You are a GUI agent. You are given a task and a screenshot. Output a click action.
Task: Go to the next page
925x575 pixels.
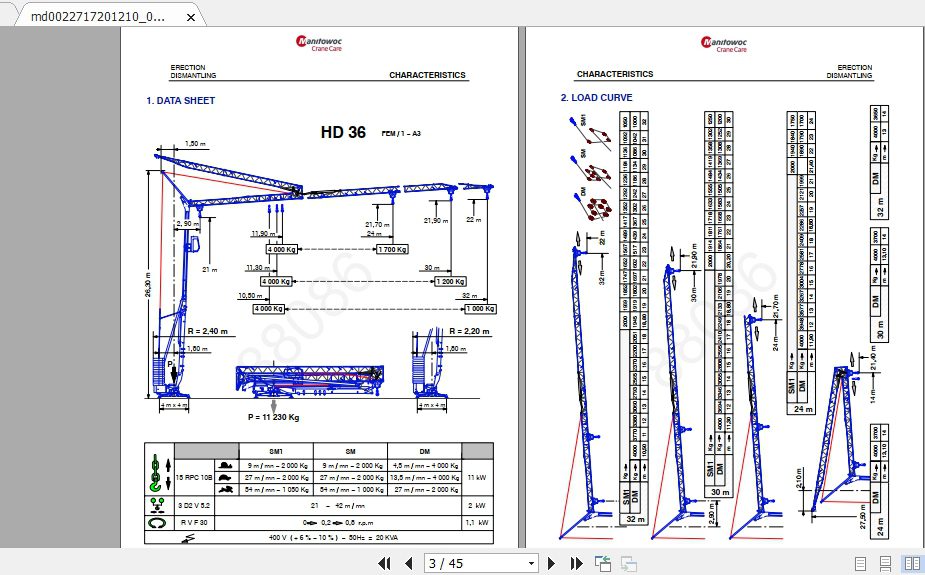[x=551, y=563]
